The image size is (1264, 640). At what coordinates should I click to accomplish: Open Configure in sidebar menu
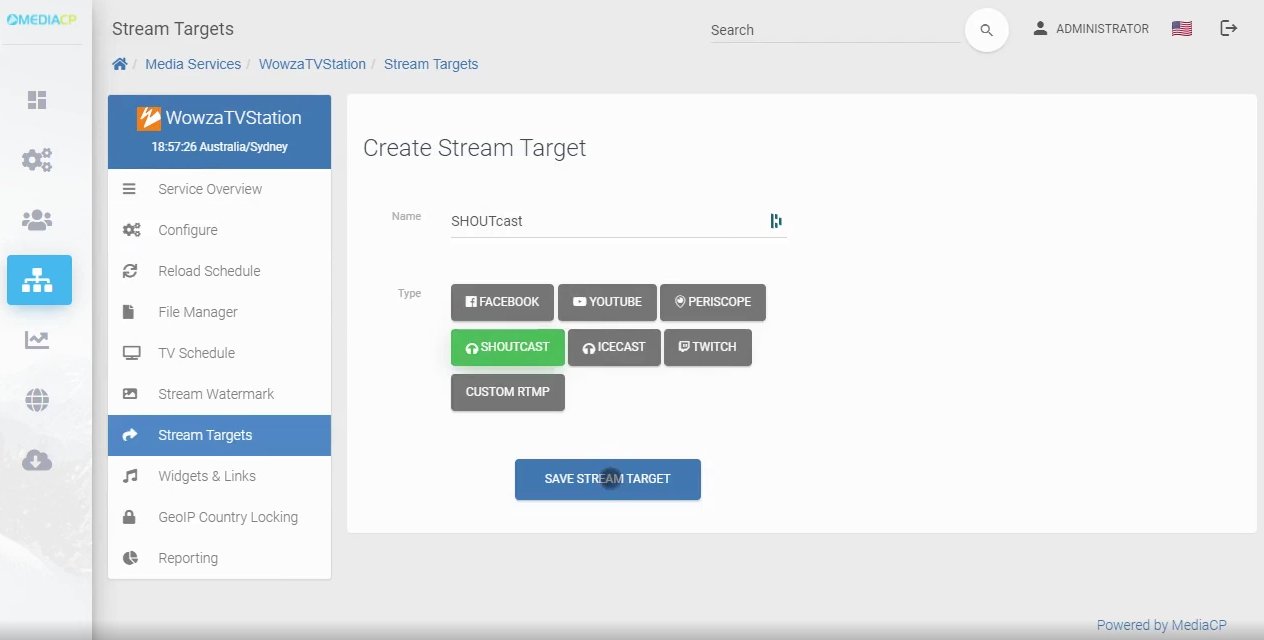(219, 230)
